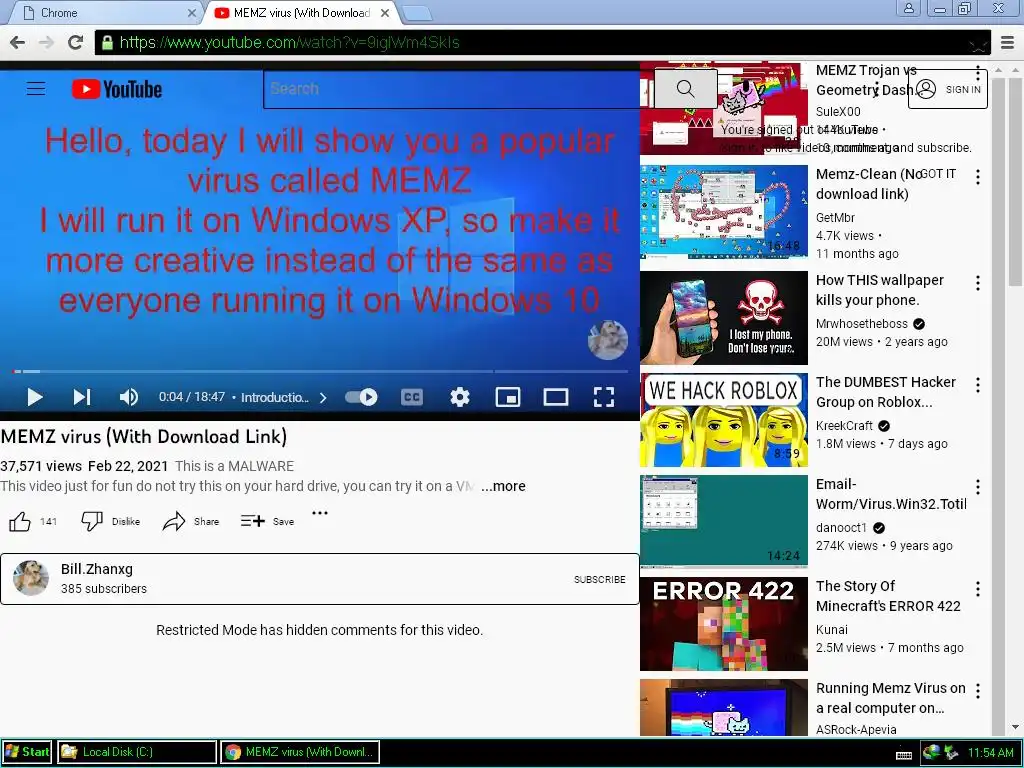Play the MEMZ virus video
The height and width of the screenshot is (768, 1024).
[35, 397]
